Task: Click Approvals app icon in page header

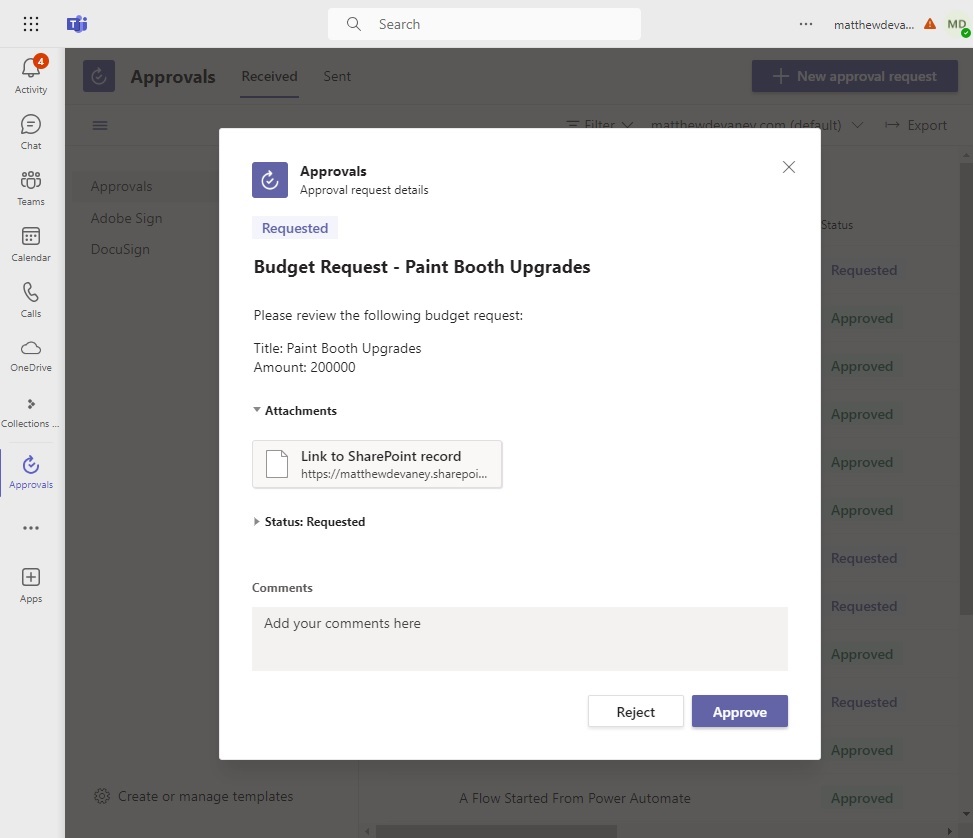Action: 99,76
